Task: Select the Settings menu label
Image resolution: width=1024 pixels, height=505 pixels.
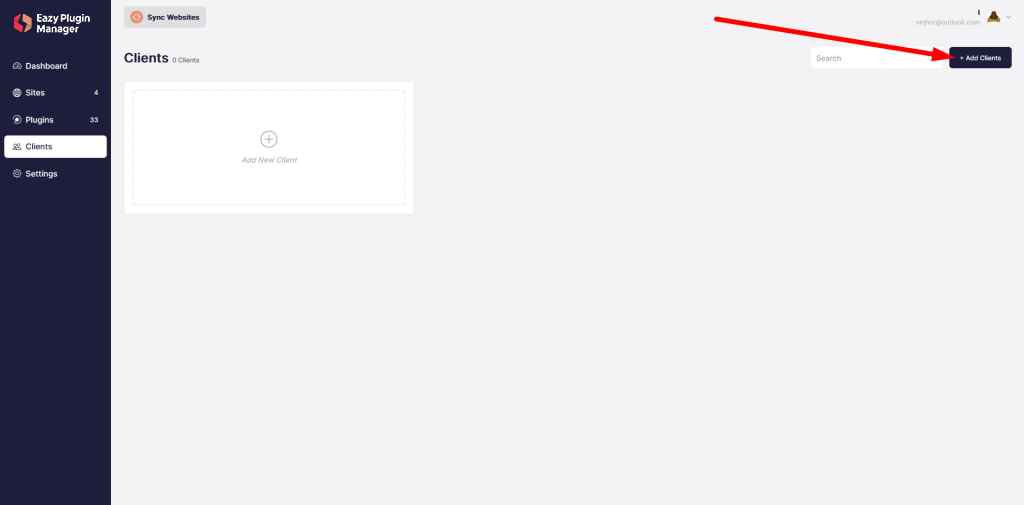Action: click(41, 174)
